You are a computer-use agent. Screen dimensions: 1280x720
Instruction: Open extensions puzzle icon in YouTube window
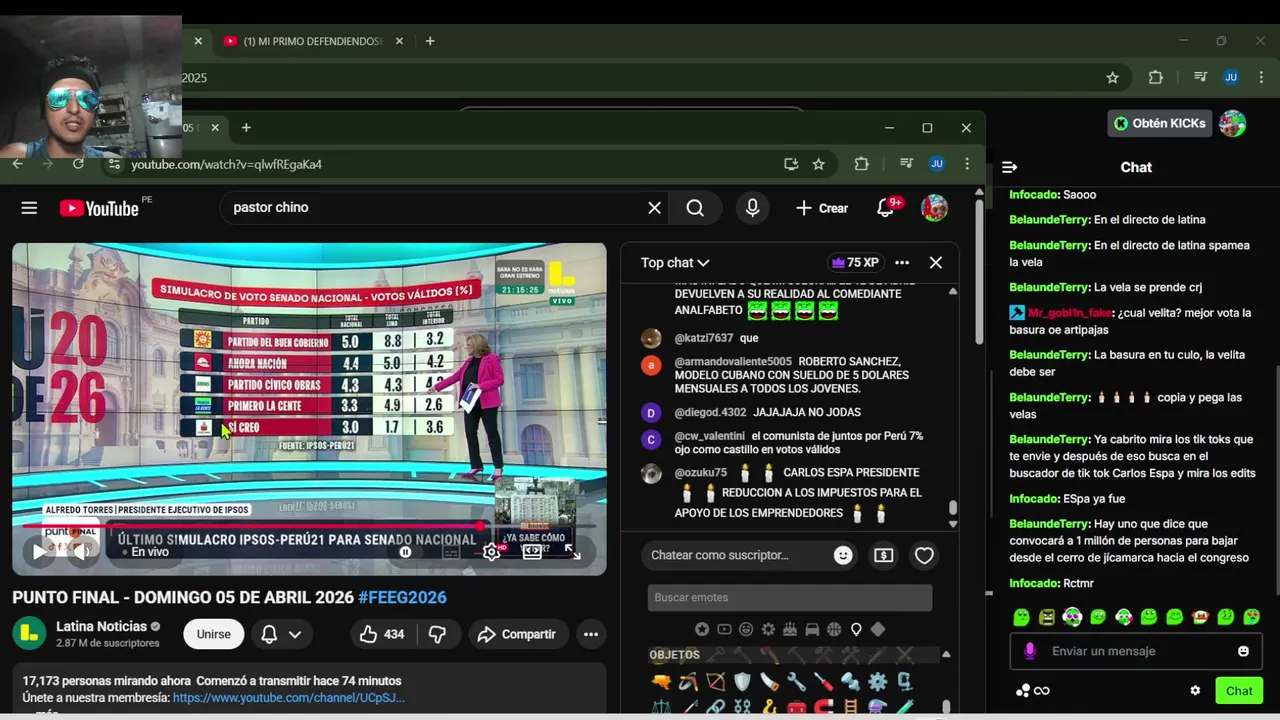tap(861, 164)
